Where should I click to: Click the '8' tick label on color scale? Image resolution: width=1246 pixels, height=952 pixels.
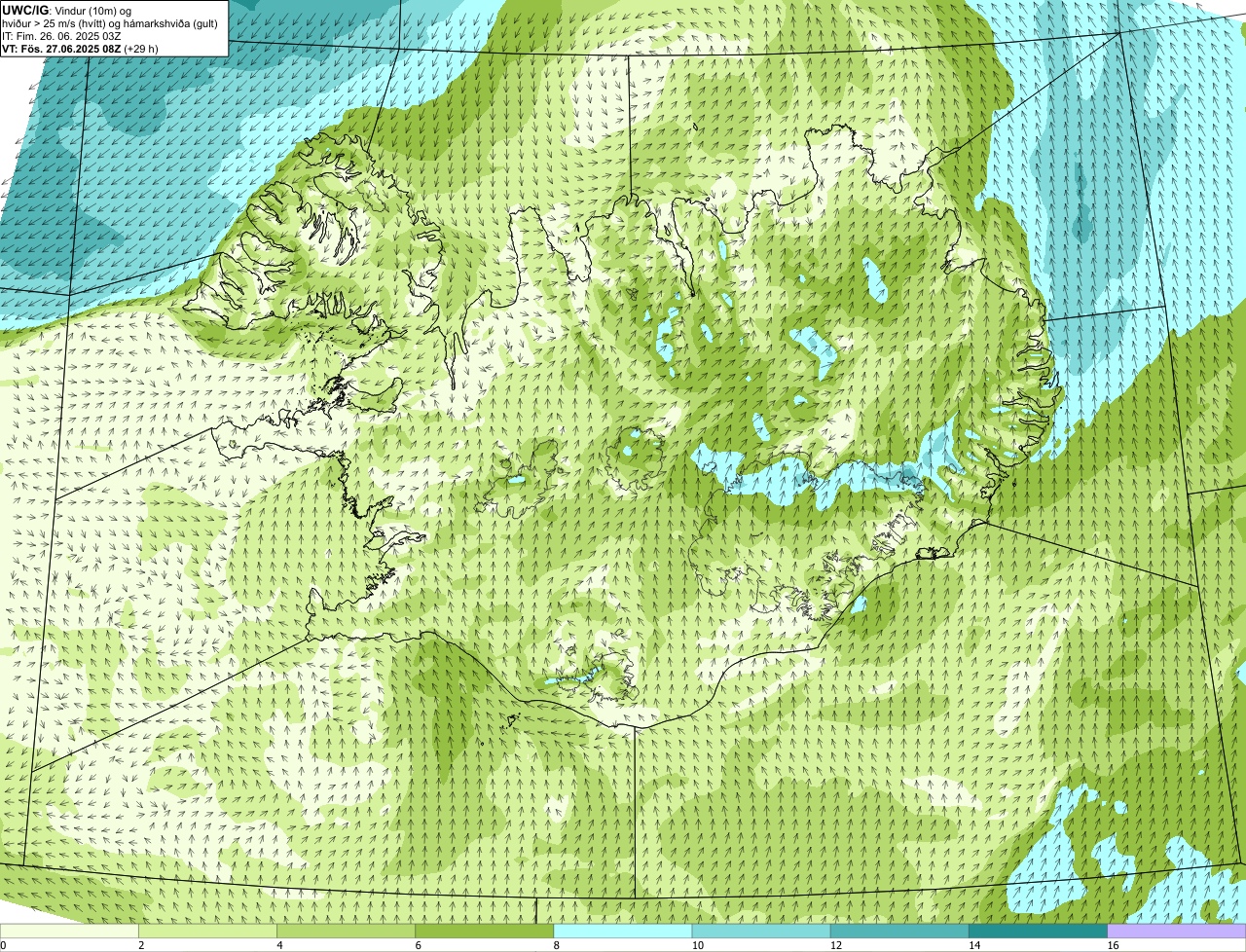556,945
